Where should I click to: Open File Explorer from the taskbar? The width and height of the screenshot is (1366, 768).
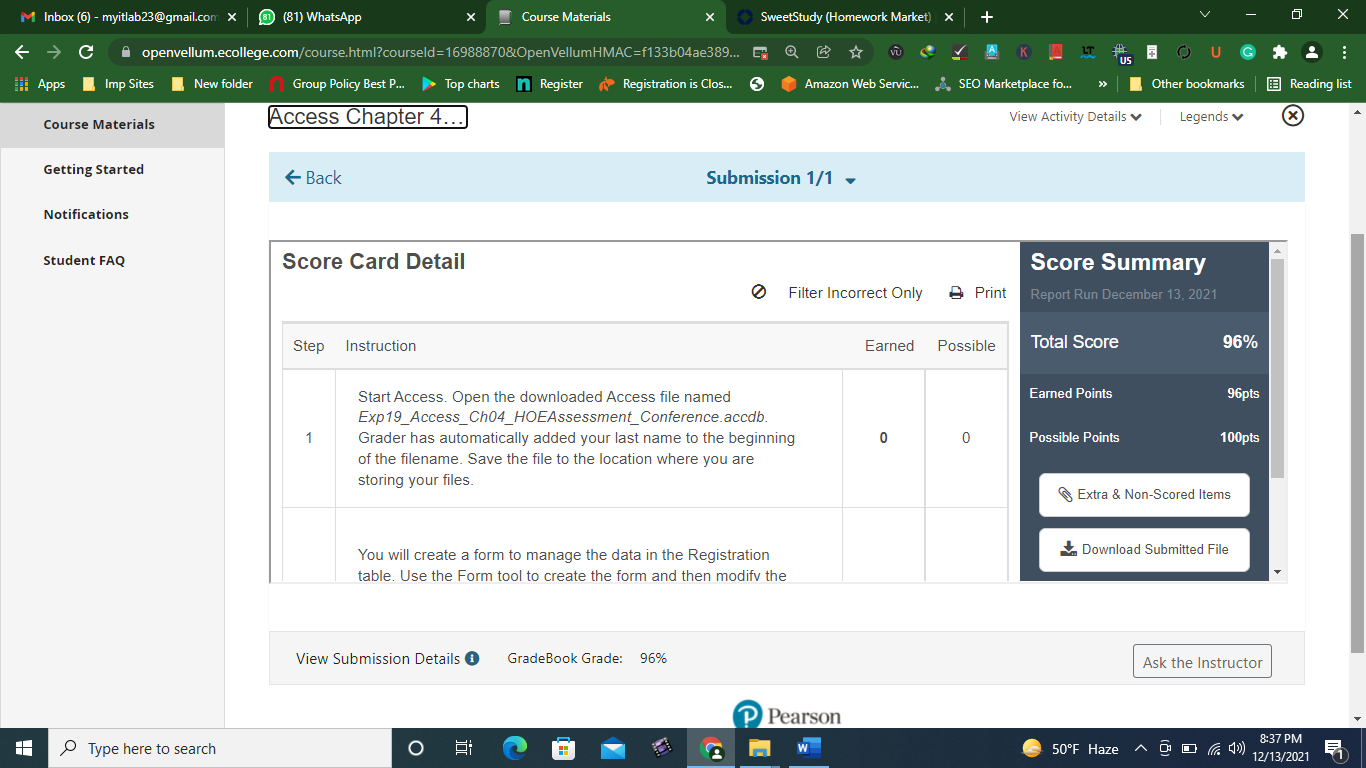point(760,748)
